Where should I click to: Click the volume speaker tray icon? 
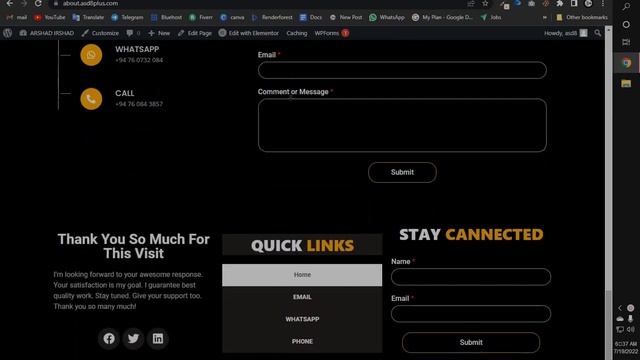631,329
